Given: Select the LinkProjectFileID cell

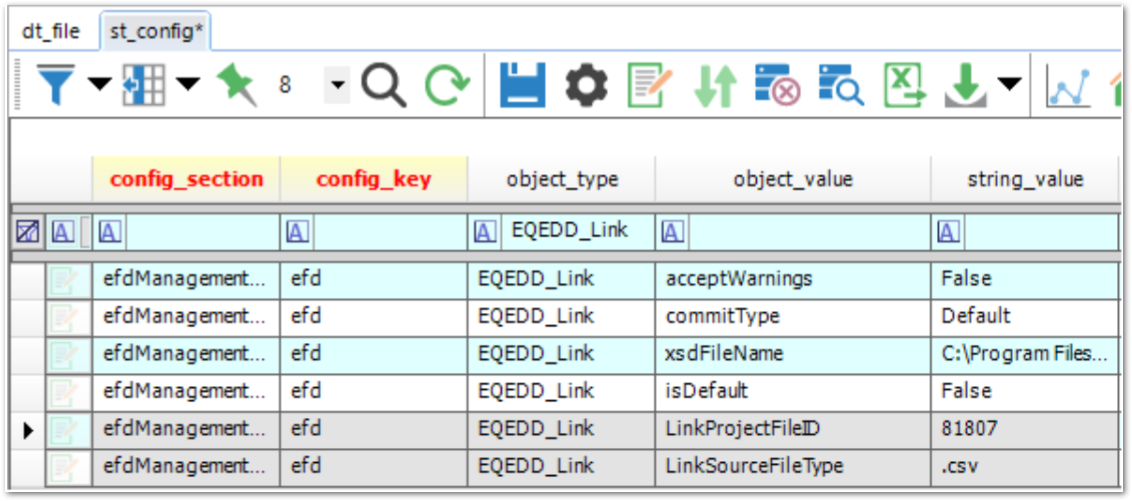Looking at the screenshot, I should point(793,430).
